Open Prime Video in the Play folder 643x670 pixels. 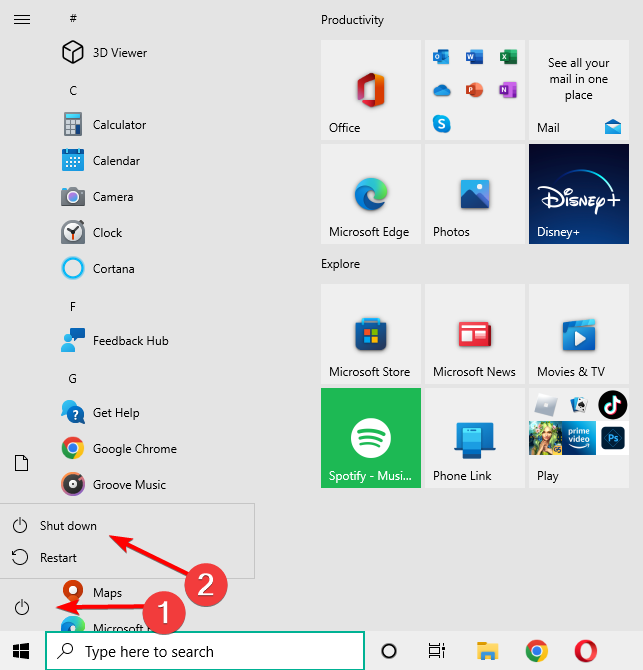[x=579, y=438]
